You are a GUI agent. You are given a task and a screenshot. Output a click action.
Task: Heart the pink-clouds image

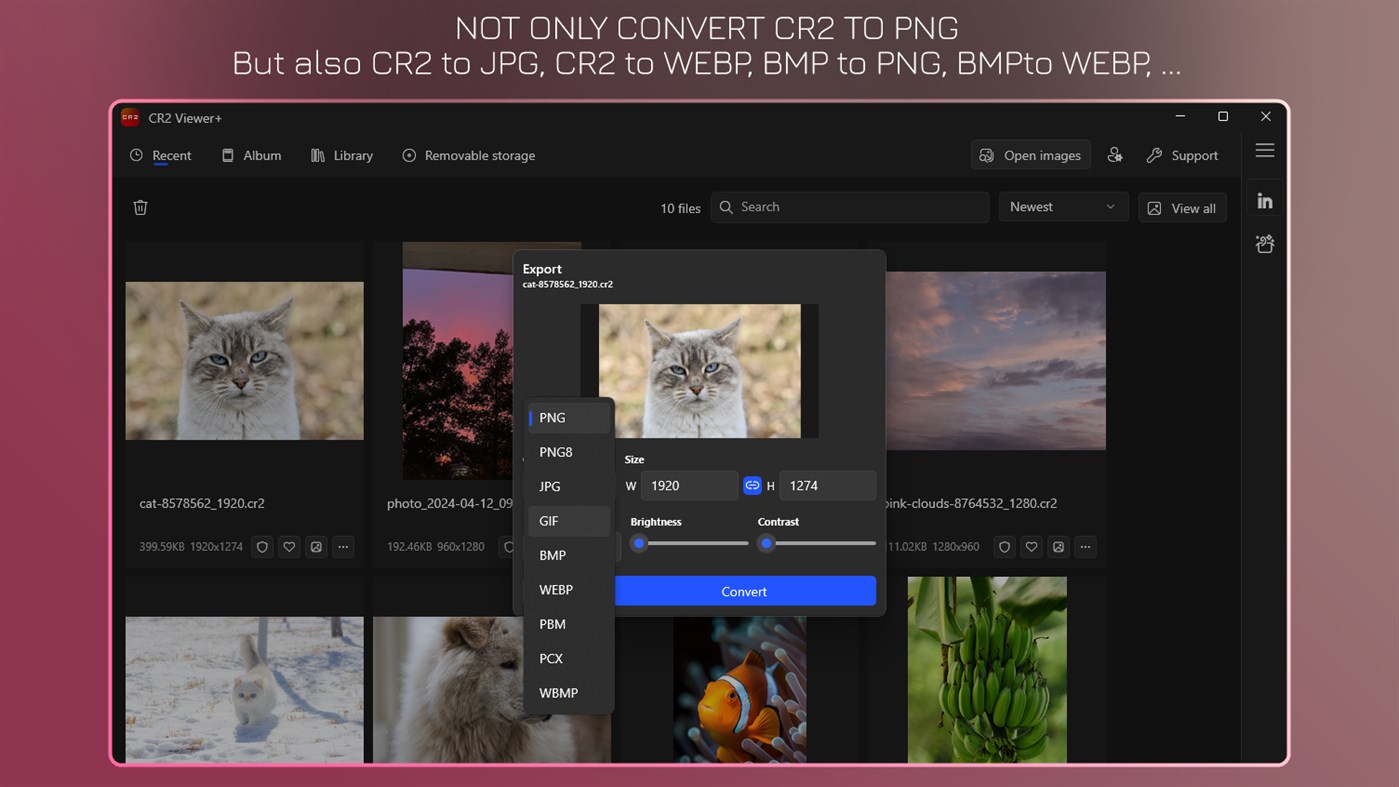[1031, 547]
